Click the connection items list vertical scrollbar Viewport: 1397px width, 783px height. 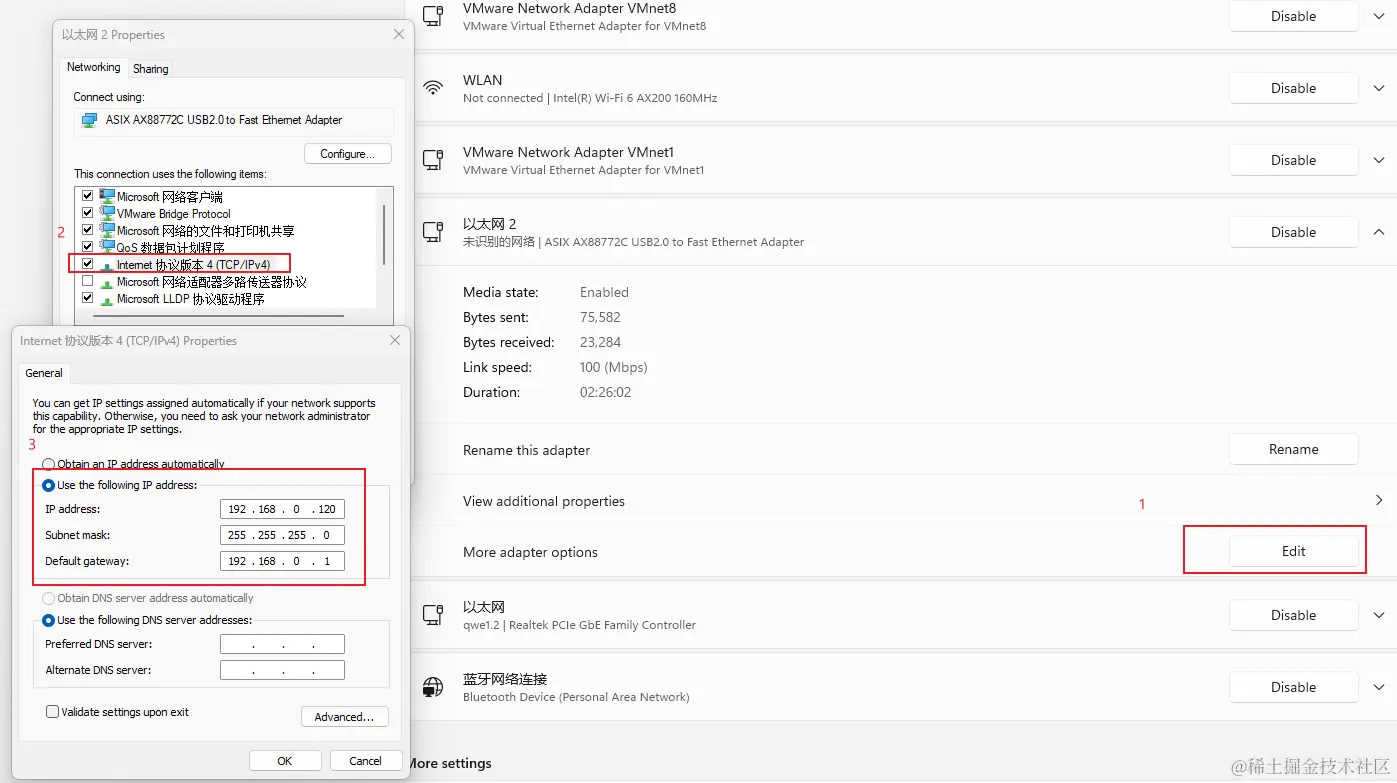tap(385, 236)
